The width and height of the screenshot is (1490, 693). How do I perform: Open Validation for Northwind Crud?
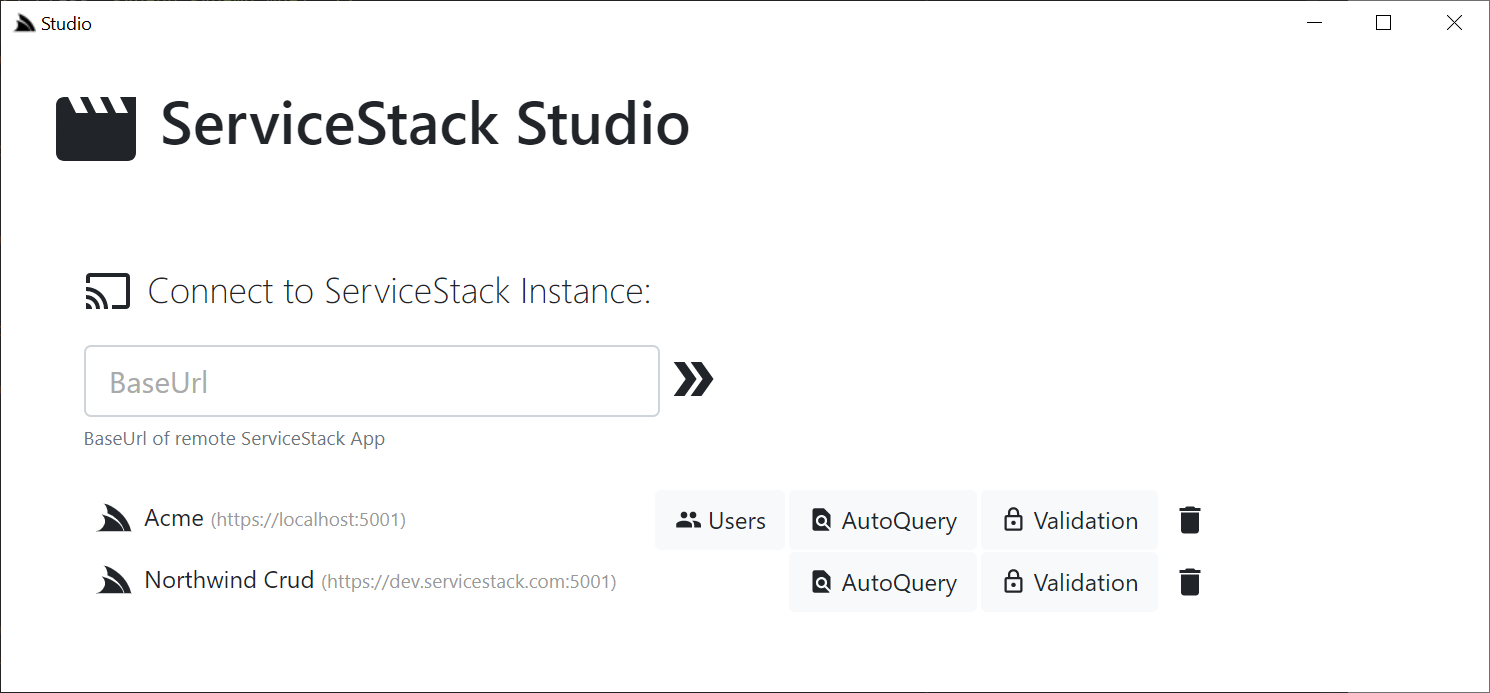[x=1069, y=582]
